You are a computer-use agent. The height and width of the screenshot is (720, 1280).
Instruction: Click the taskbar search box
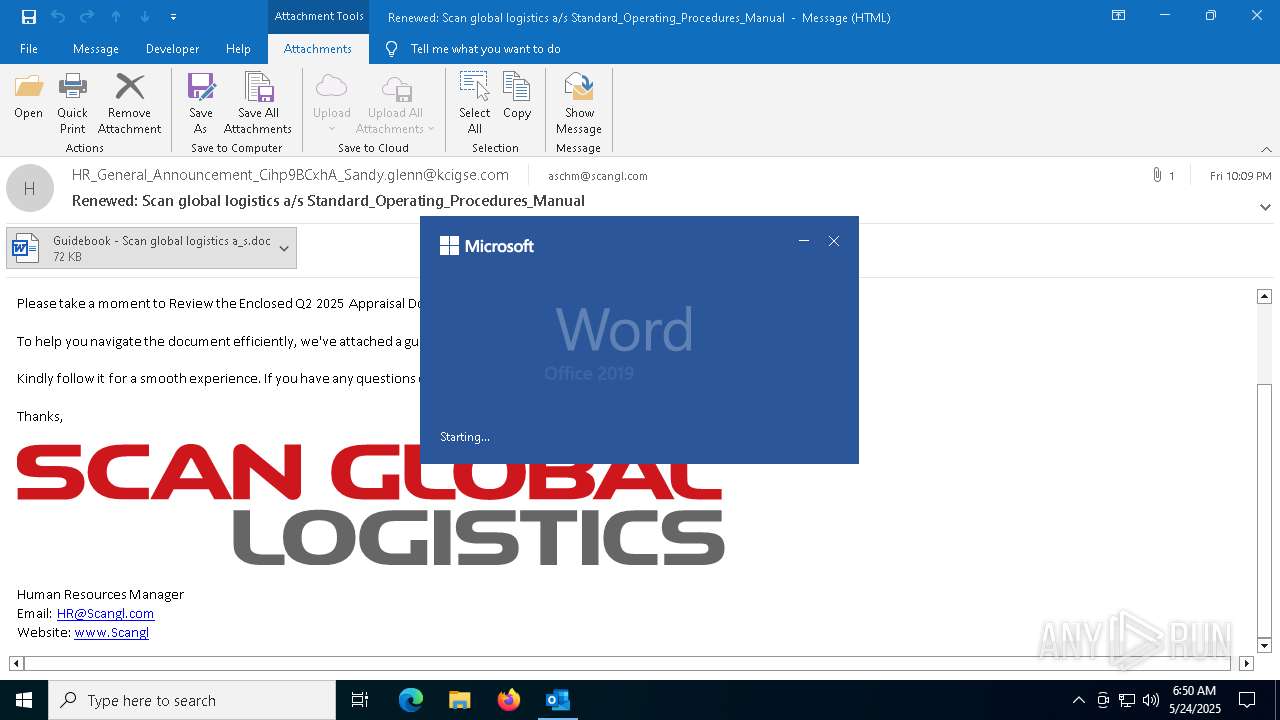click(x=192, y=700)
